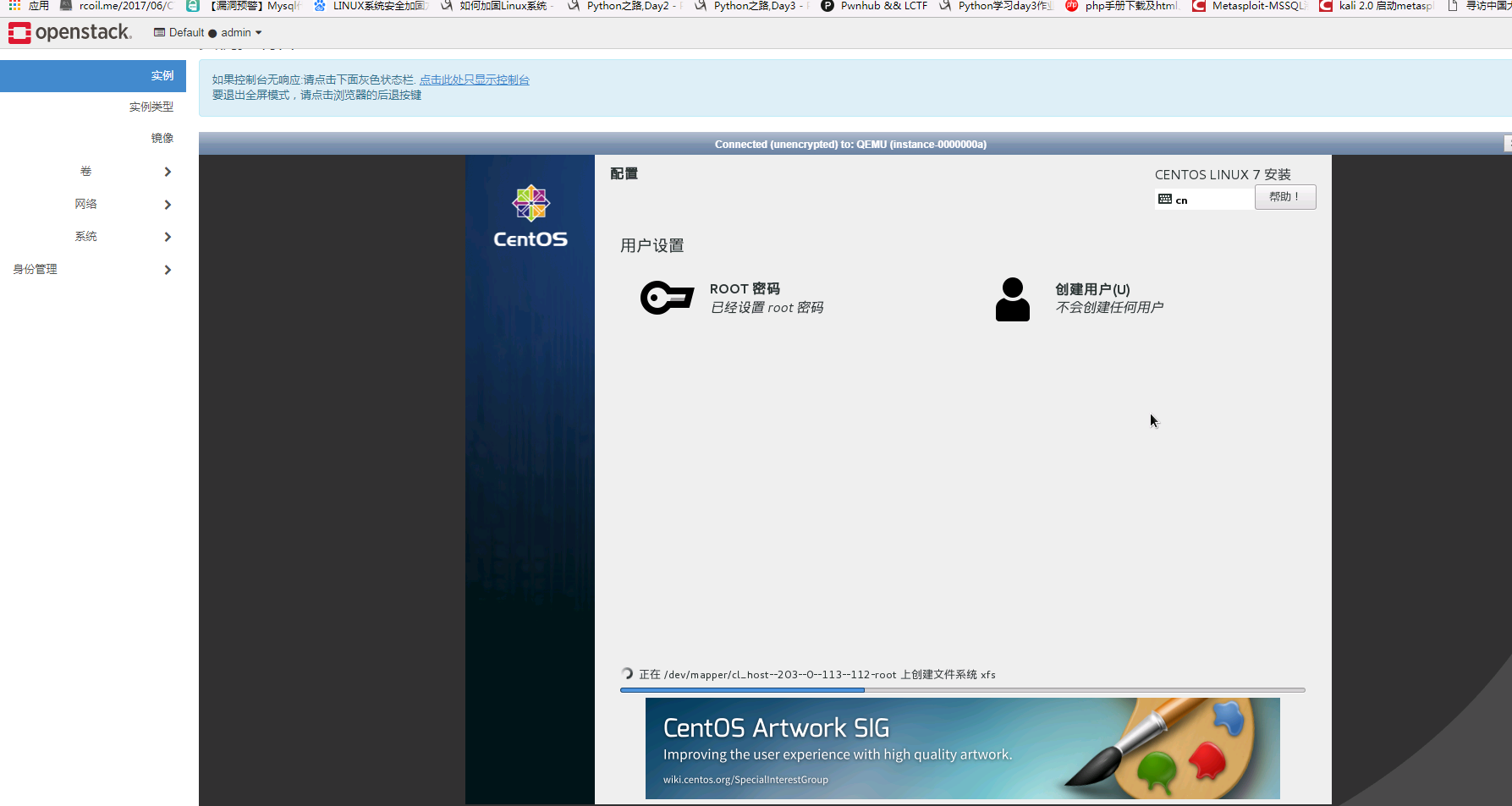Click the CentOS Artwork SIG banner
Viewport: 1512px width, 806px height.
[962, 748]
